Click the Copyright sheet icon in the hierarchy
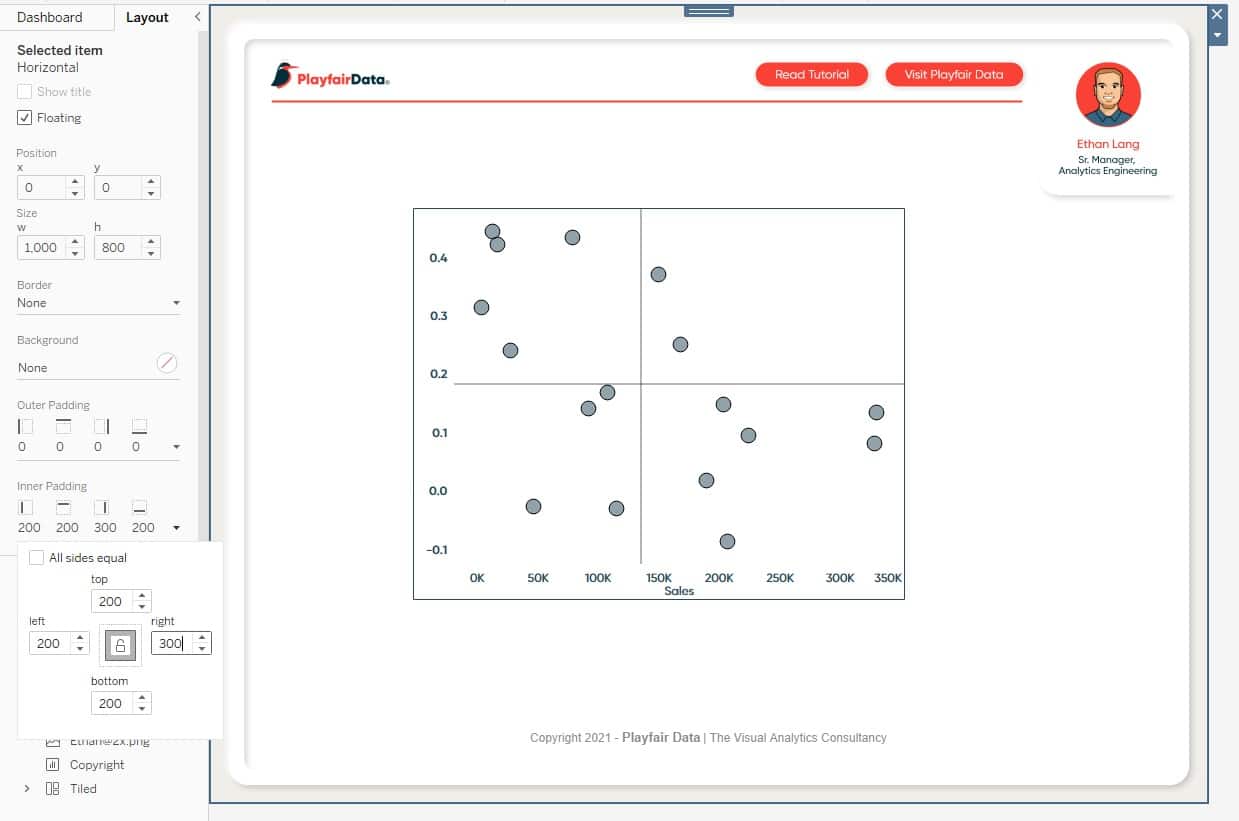Screen dimensions: 1239x821 pyautogui.click(x=53, y=765)
